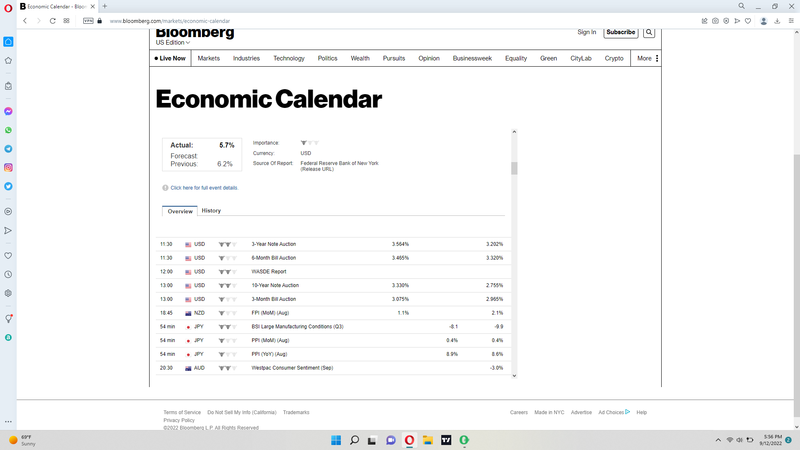Open Twitter in the Opera sidebar
The image size is (800, 450).
click(8, 186)
